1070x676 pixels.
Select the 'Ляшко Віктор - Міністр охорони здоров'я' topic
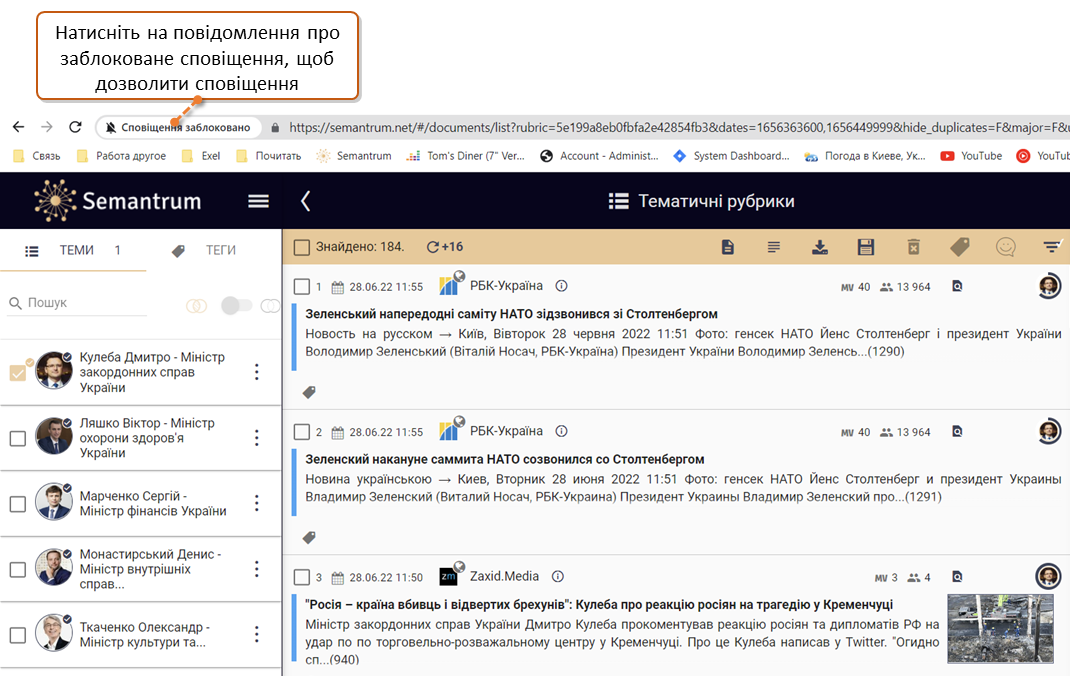[x=147, y=438]
